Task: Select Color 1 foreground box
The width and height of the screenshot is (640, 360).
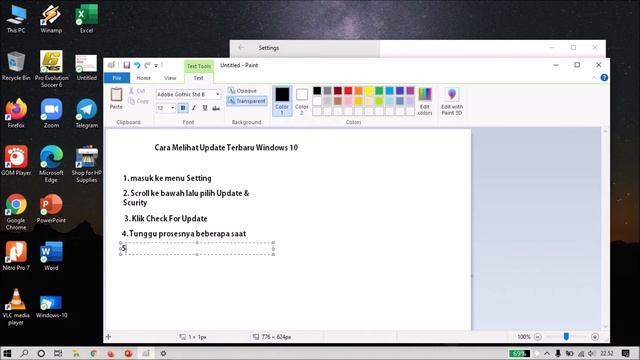Action: pos(282,101)
